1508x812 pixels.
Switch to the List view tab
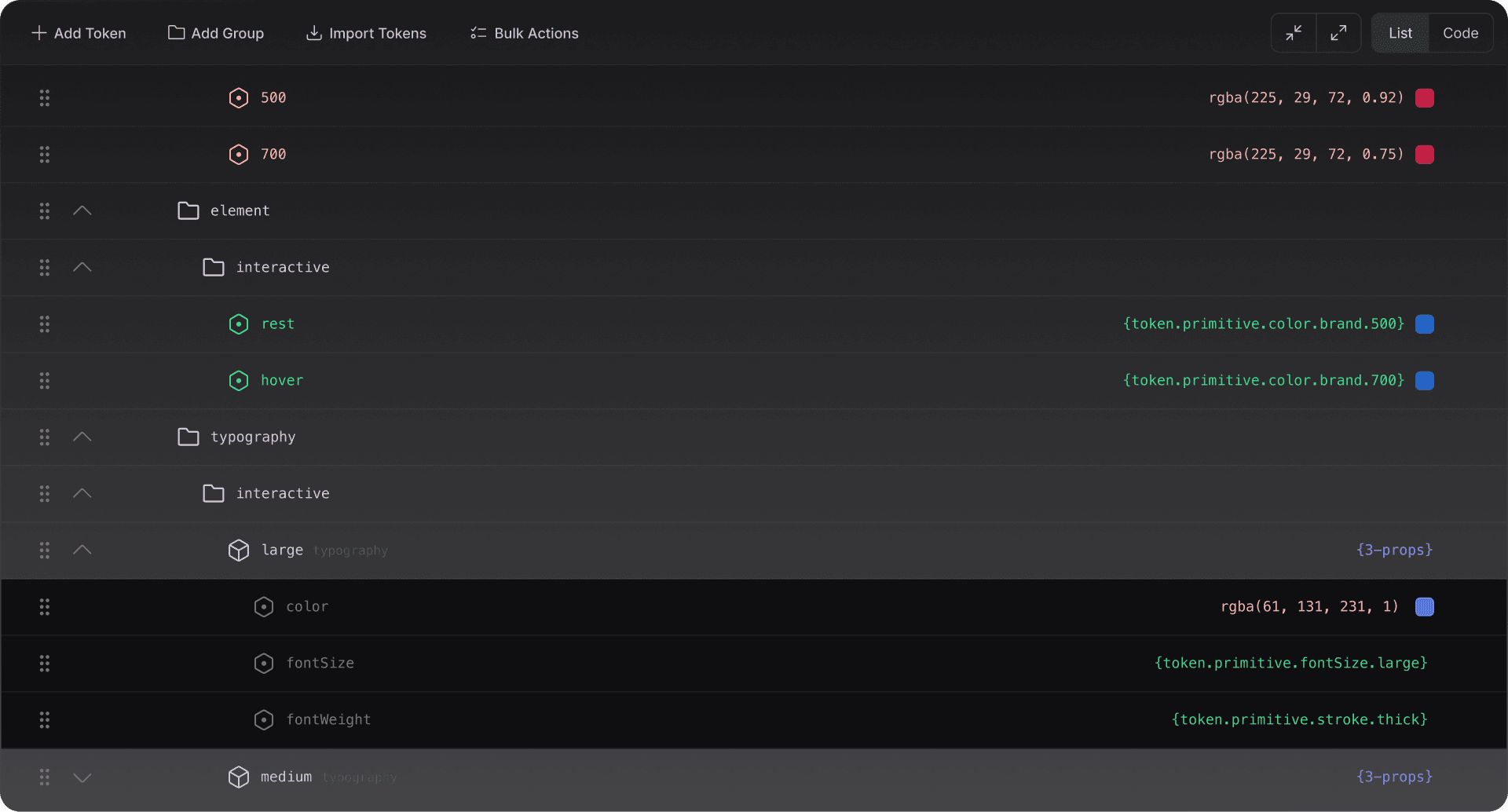(x=1400, y=33)
